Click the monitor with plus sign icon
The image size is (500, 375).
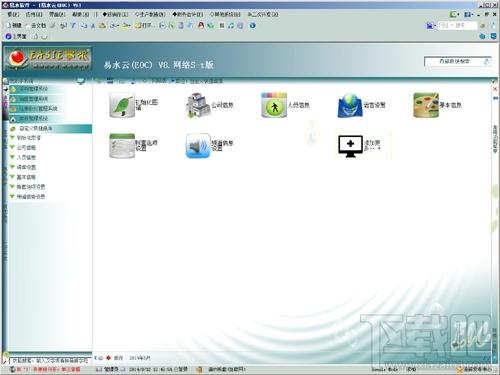[x=350, y=146]
